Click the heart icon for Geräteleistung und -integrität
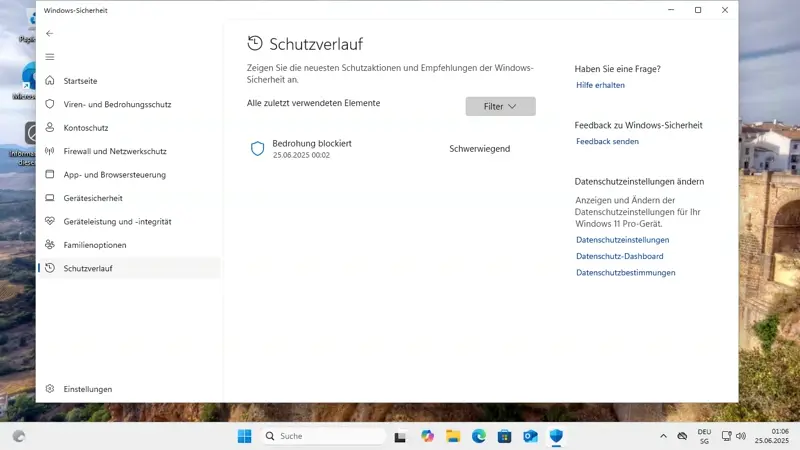The width and height of the screenshot is (800, 450). 49,221
